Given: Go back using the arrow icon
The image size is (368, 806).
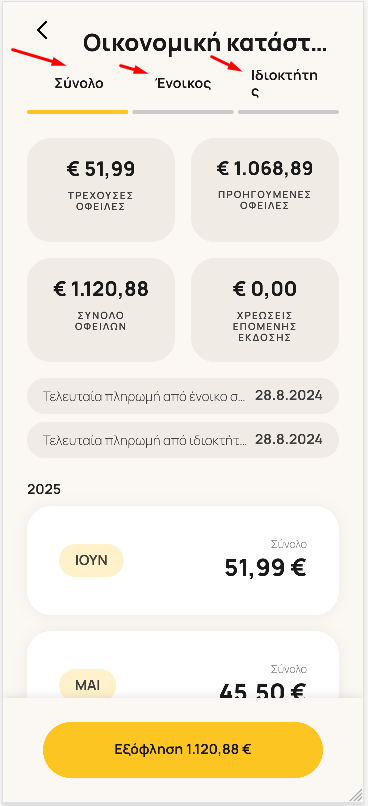Looking at the screenshot, I should pos(42,30).
